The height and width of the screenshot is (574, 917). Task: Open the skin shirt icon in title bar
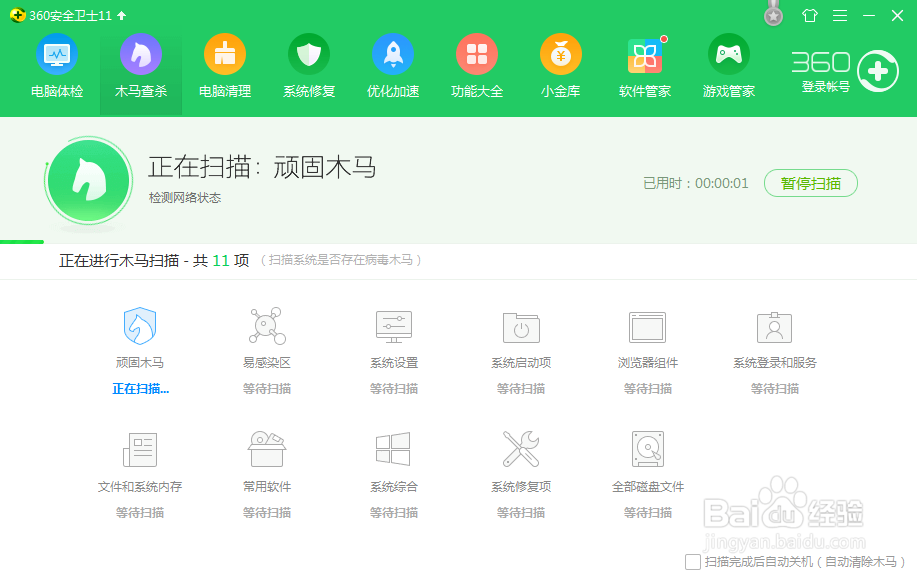pos(810,15)
